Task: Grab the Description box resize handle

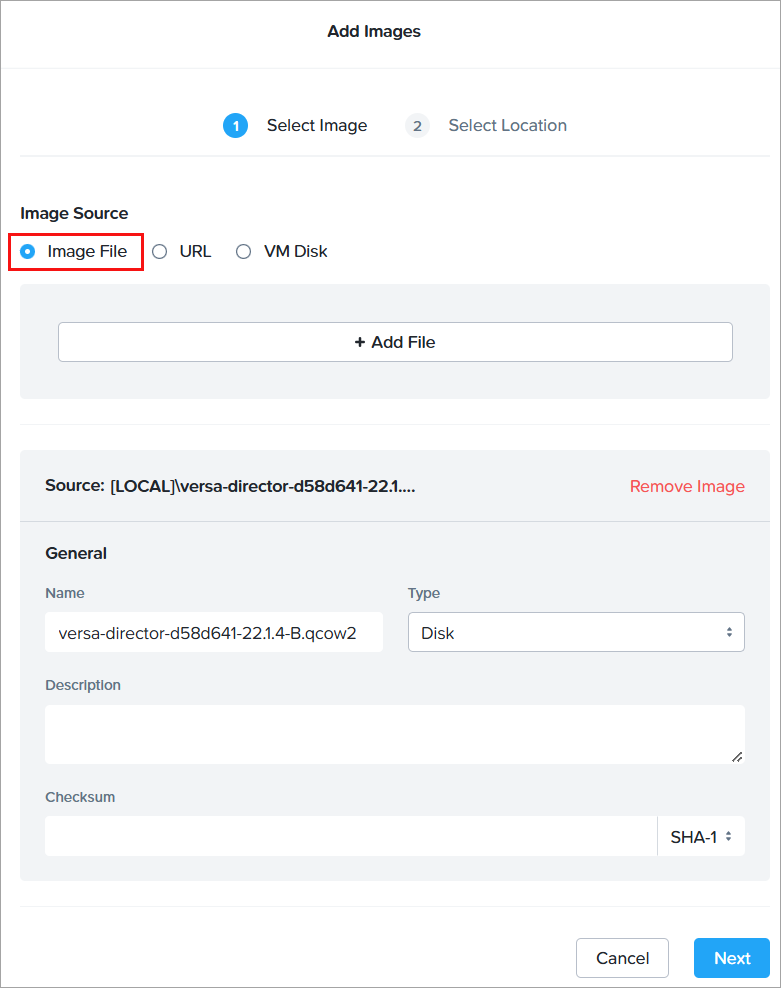Action: [x=737, y=757]
